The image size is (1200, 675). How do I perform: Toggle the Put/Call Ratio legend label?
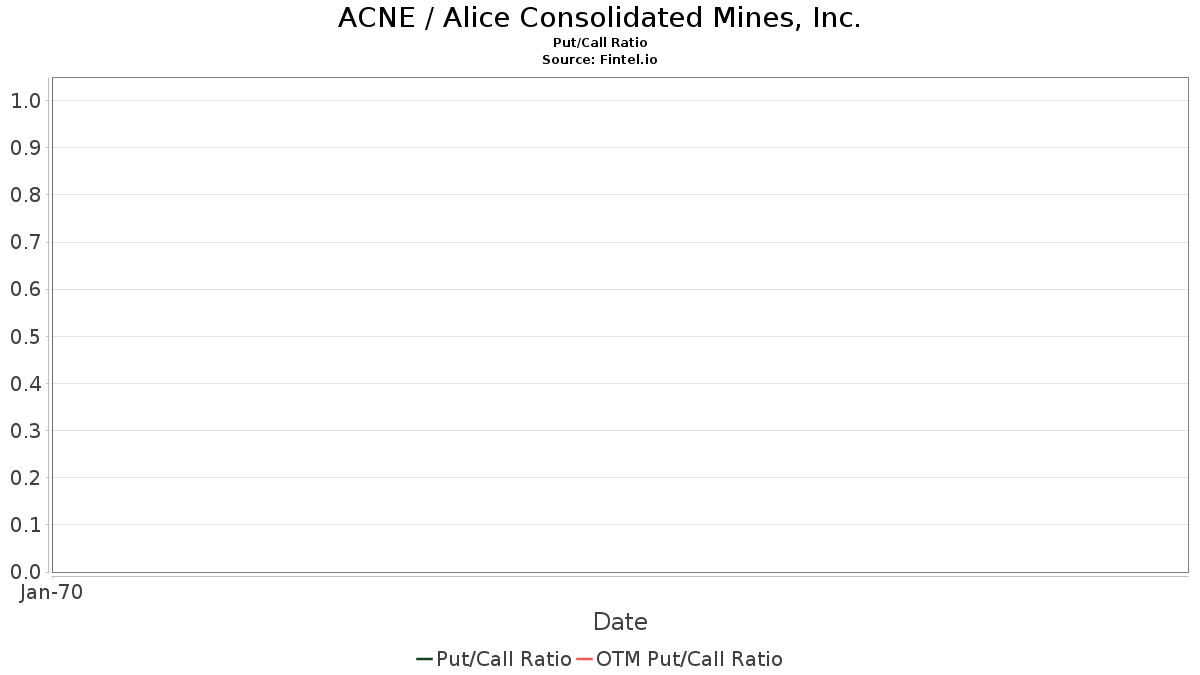click(x=503, y=659)
